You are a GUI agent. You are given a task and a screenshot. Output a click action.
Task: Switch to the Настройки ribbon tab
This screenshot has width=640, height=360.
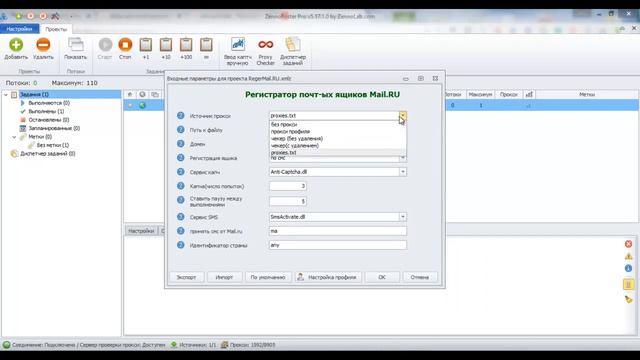click(x=19, y=29)
